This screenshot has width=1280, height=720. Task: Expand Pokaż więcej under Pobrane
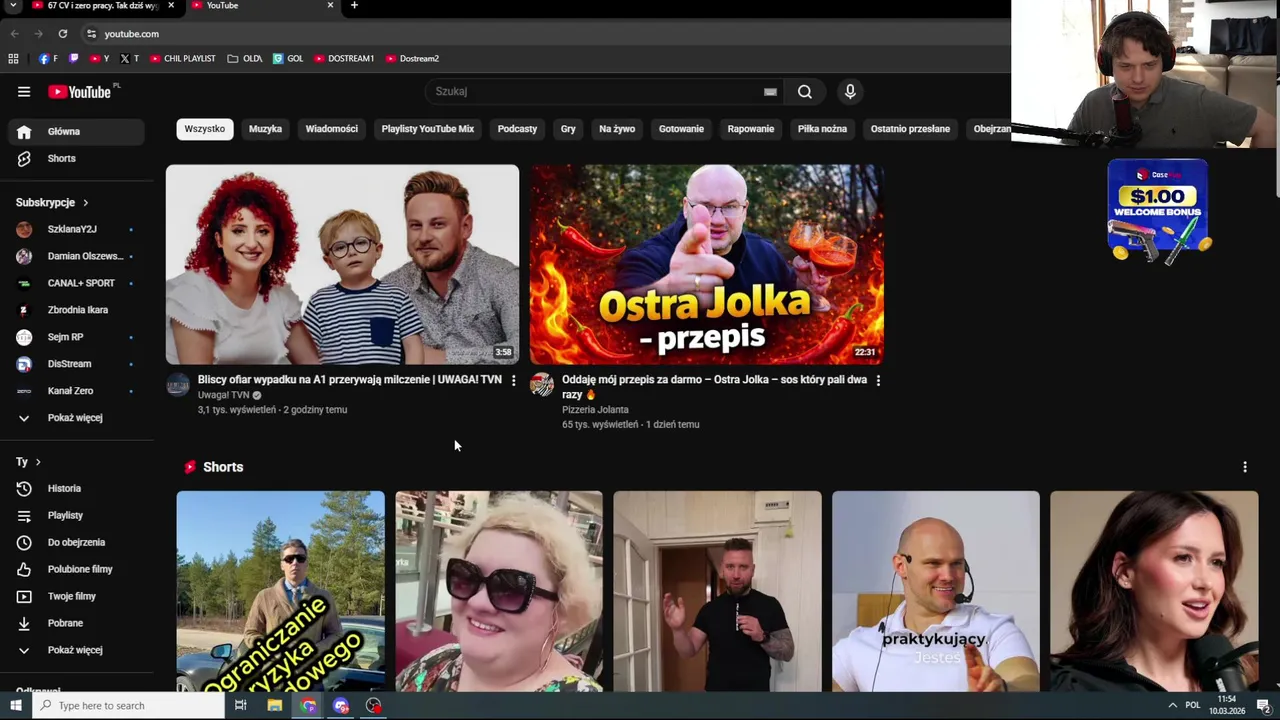[x=76, y=651]
